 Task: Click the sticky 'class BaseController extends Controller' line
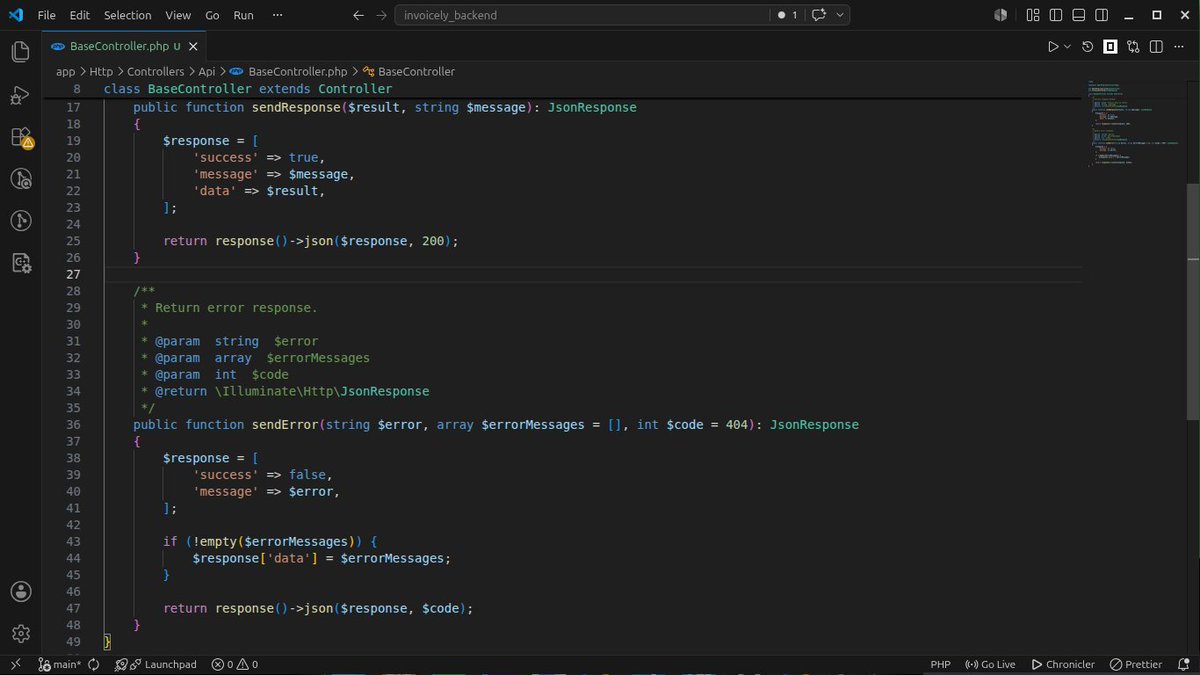[248, 89]
